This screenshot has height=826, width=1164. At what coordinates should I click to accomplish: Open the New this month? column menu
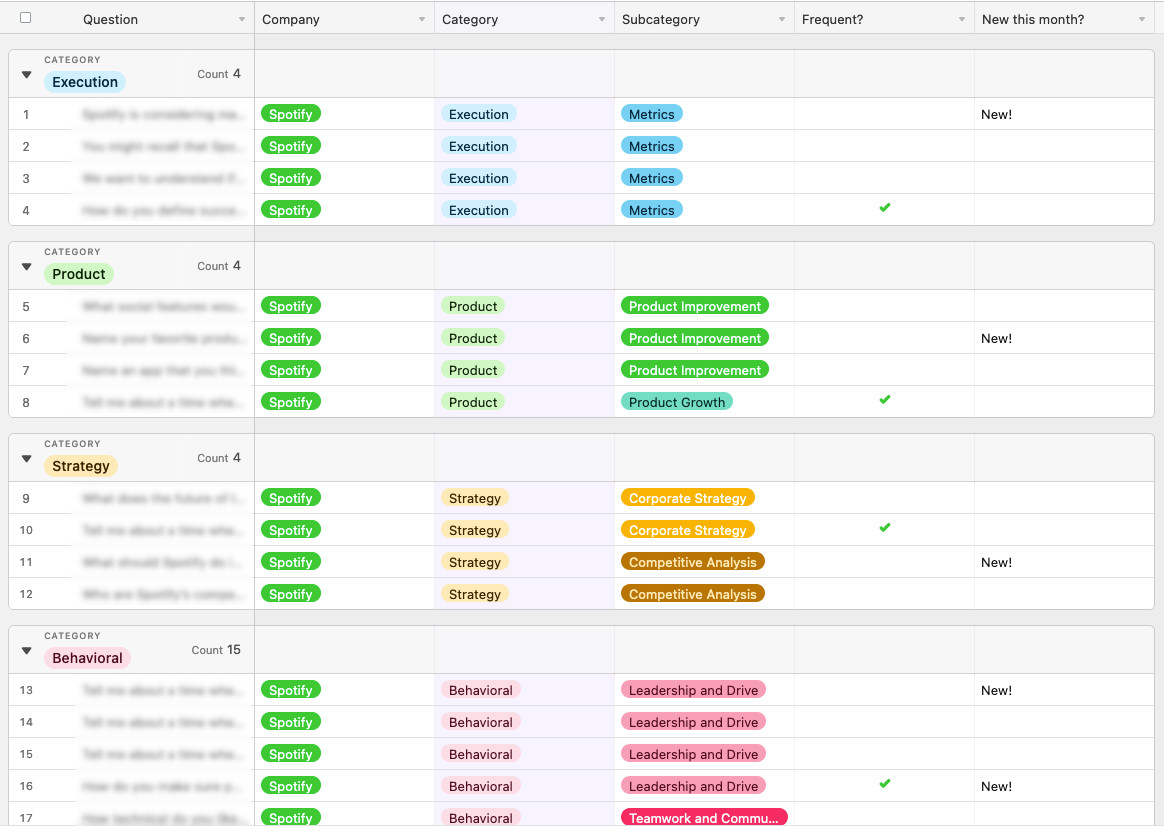pyautogui.click(x=1142, y=20)
